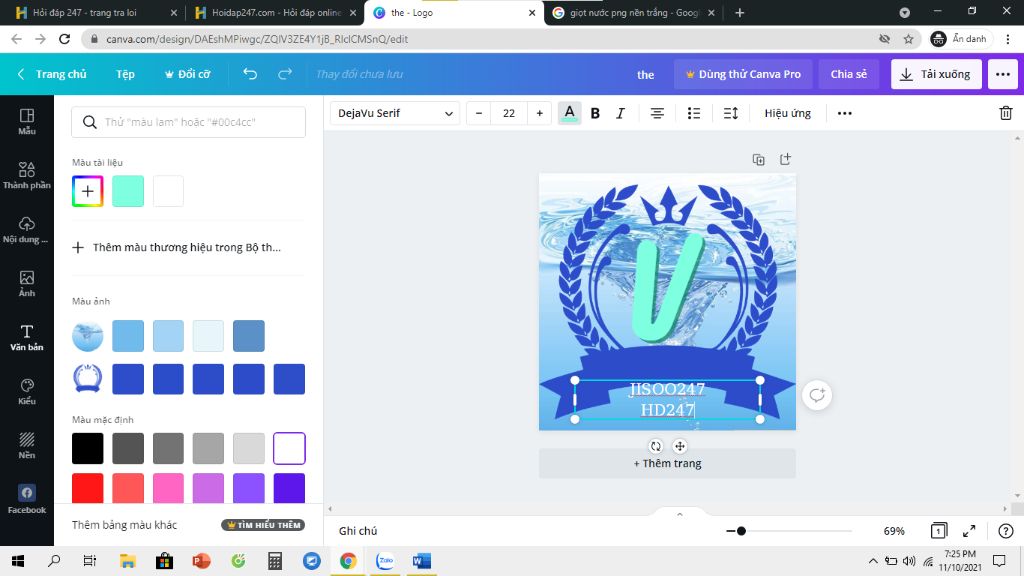Switch to the Google search browser tab
Screen dimensions: 1024x576
633,12
